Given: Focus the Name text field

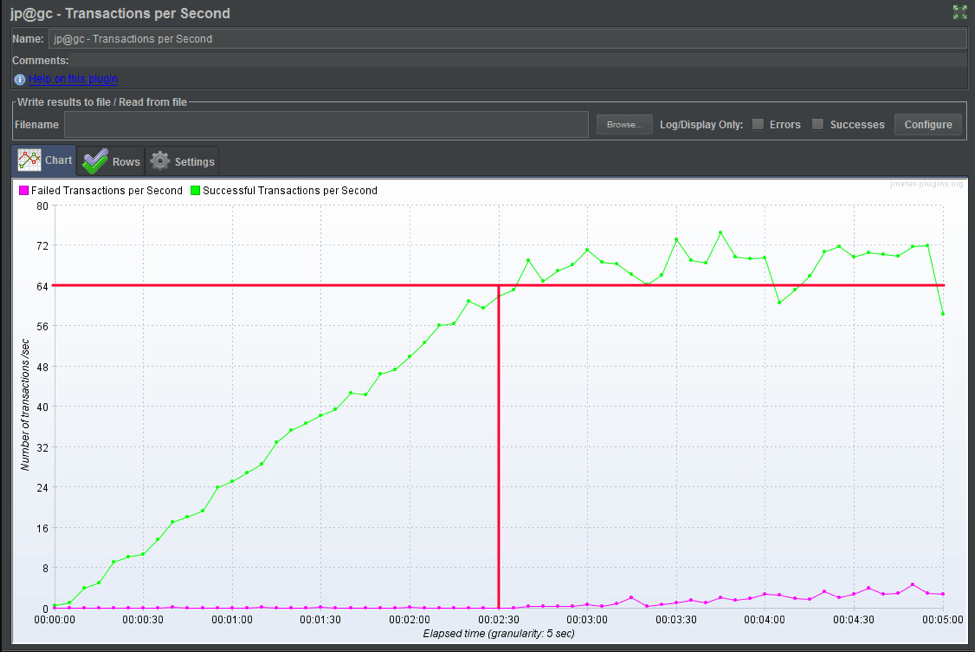Looking at the screenshot, I should [x=506, y=39].
